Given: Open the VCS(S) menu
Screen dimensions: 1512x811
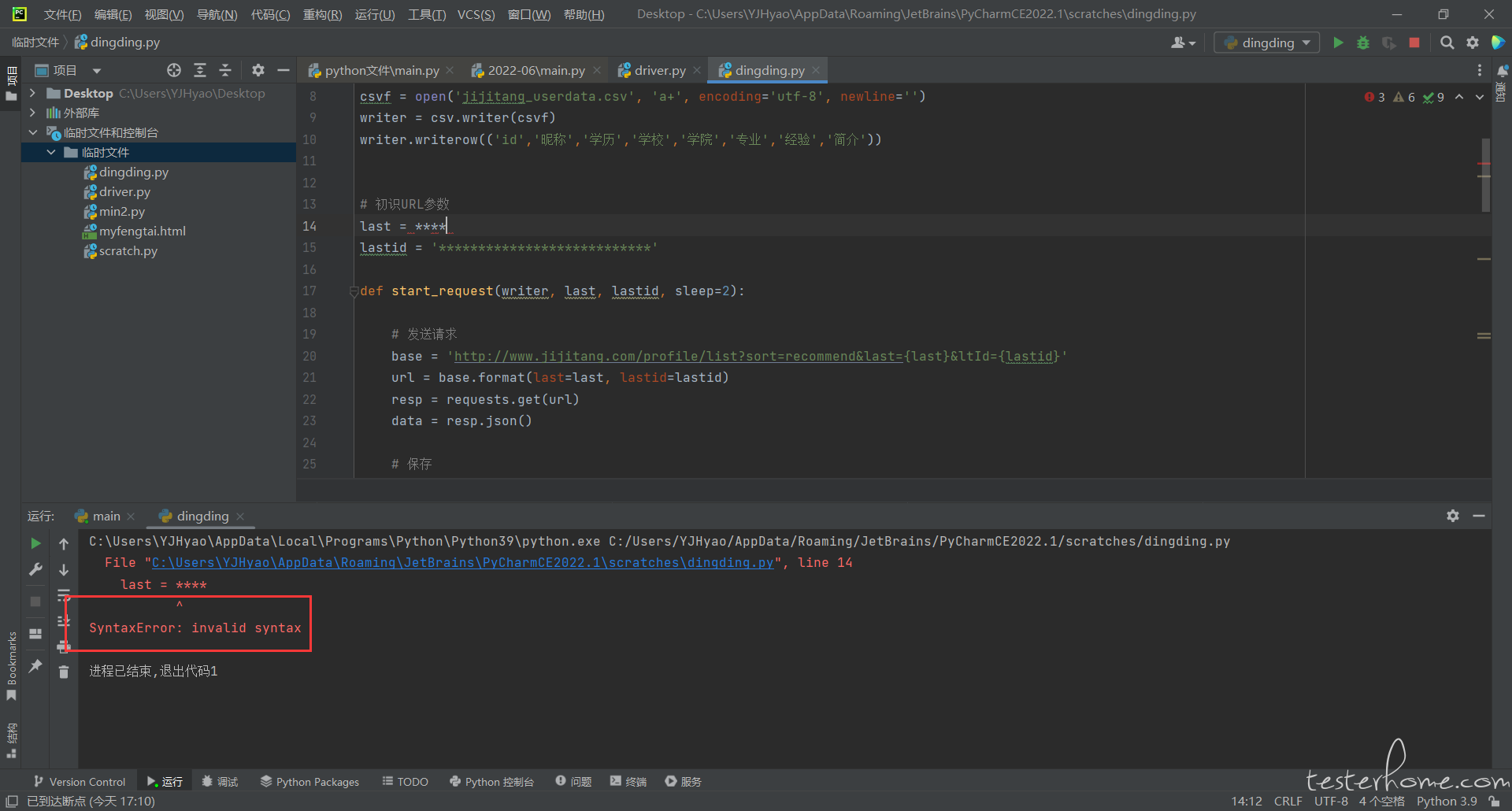Looking at the screenshot, I should [476, 14].
